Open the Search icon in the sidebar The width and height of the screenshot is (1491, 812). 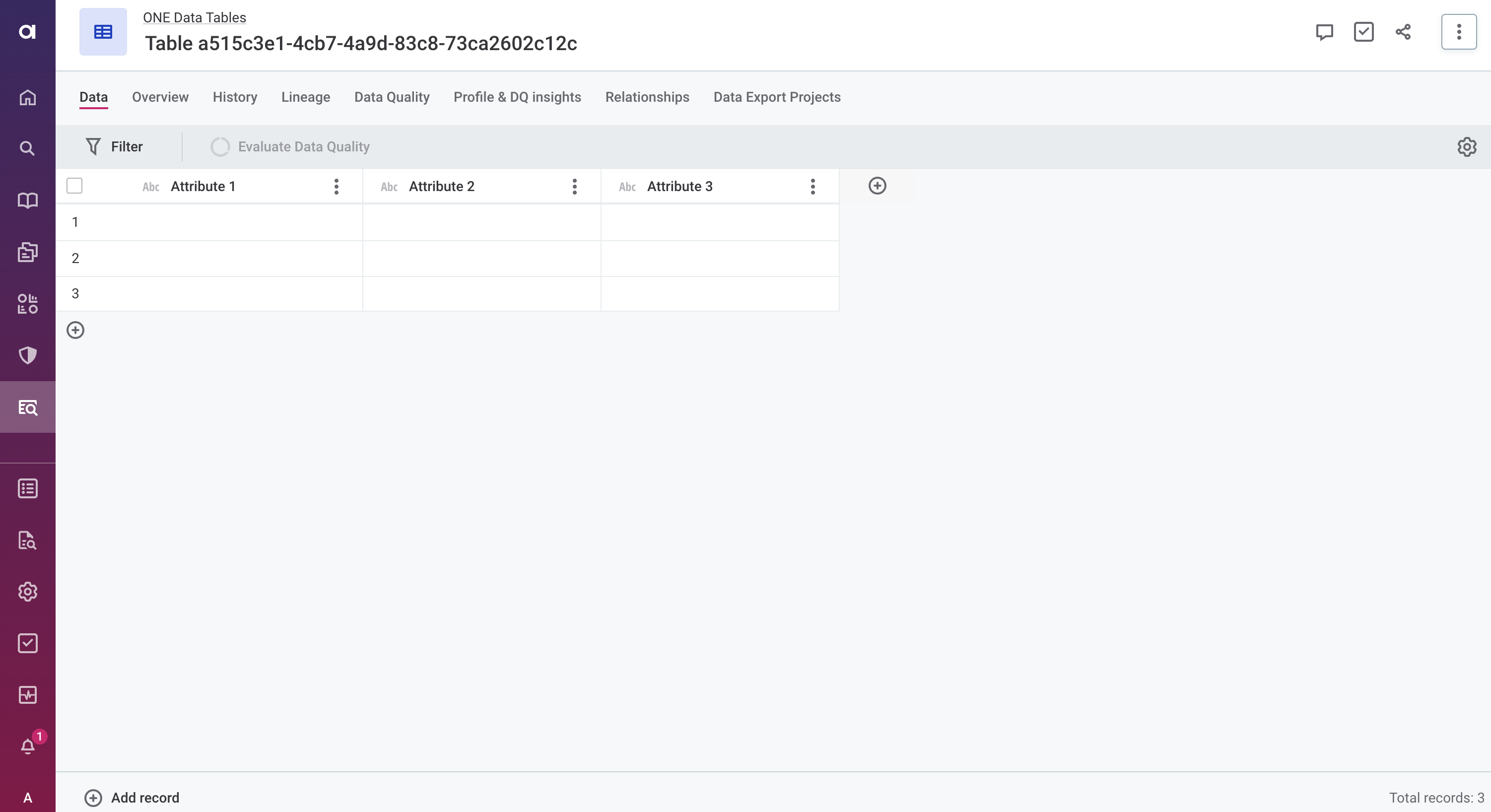pos(27,149)
